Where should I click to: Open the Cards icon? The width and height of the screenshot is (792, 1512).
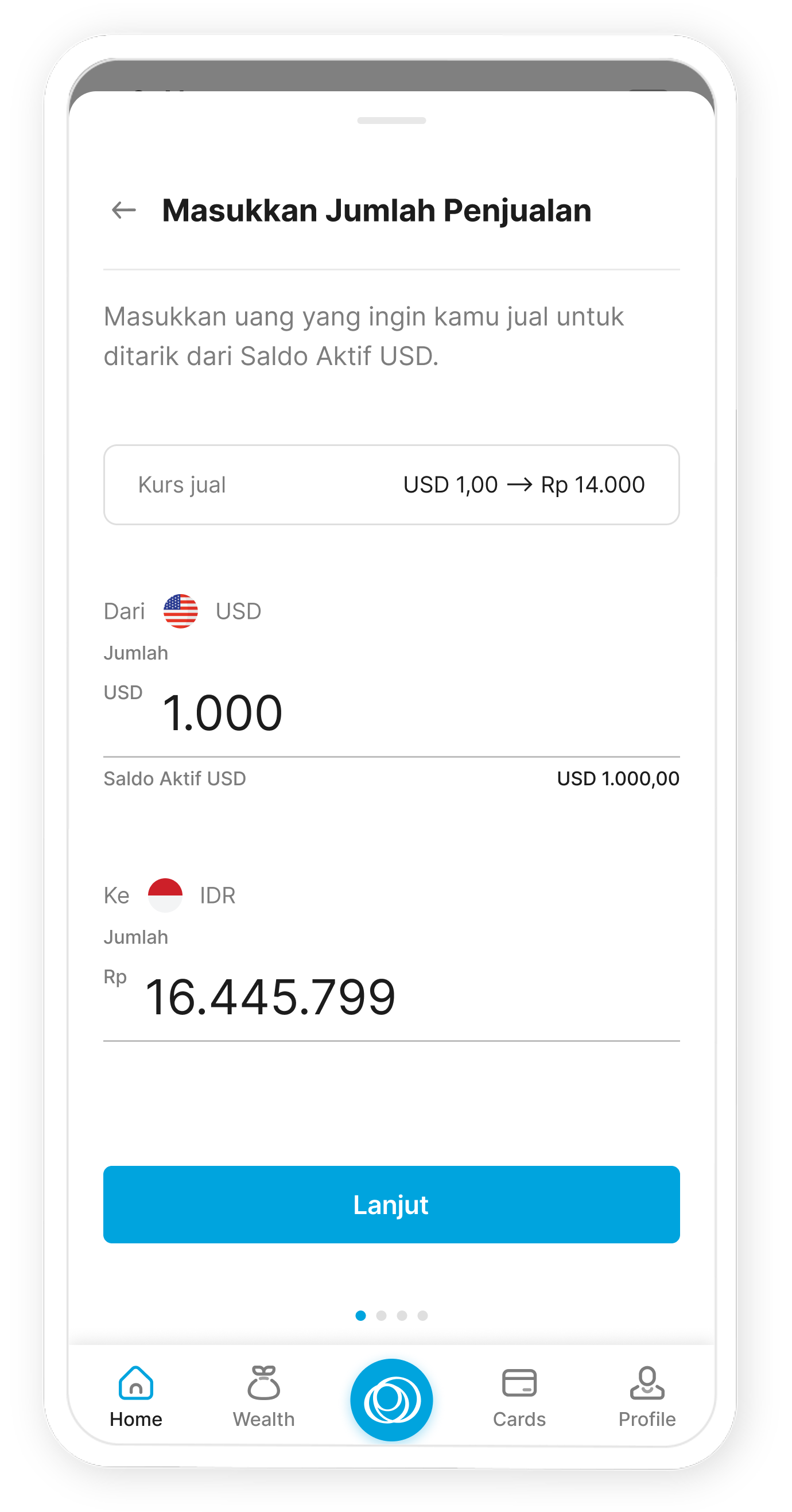pos(519,1383)
